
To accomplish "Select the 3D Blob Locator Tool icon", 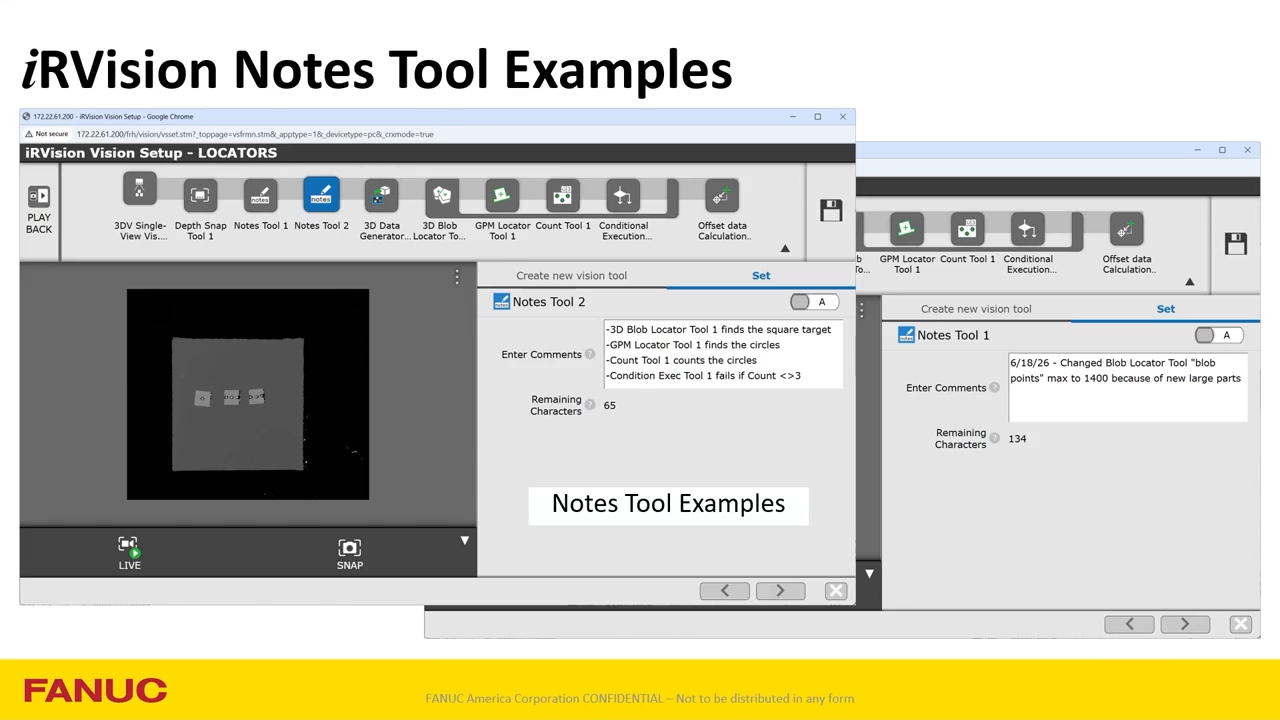I will click(x=441, y=195).
